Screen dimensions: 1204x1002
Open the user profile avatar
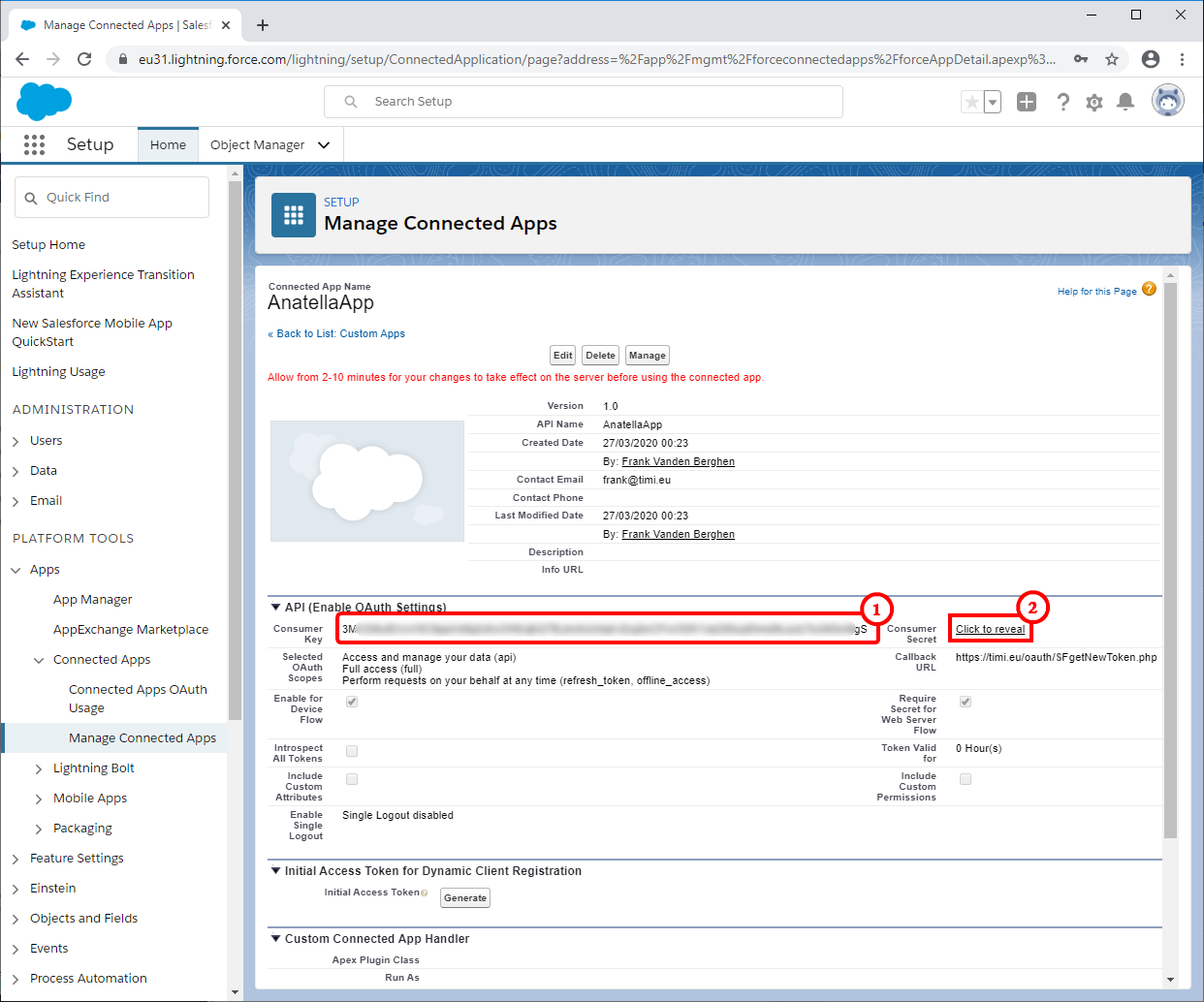1168,101
